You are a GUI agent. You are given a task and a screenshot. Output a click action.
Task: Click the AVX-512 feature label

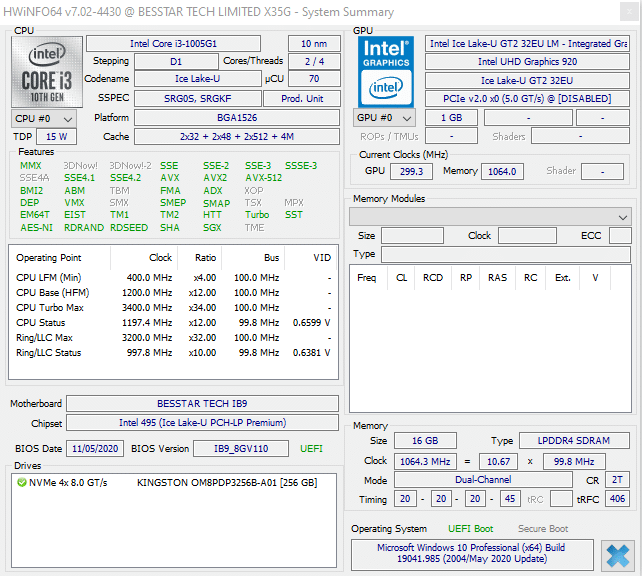pos(264,178)
